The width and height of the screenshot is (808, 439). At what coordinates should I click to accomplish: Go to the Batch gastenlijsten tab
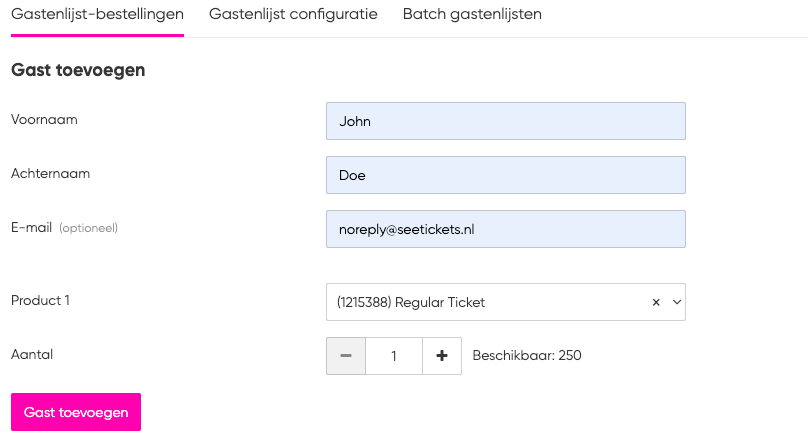pos(472,14)
